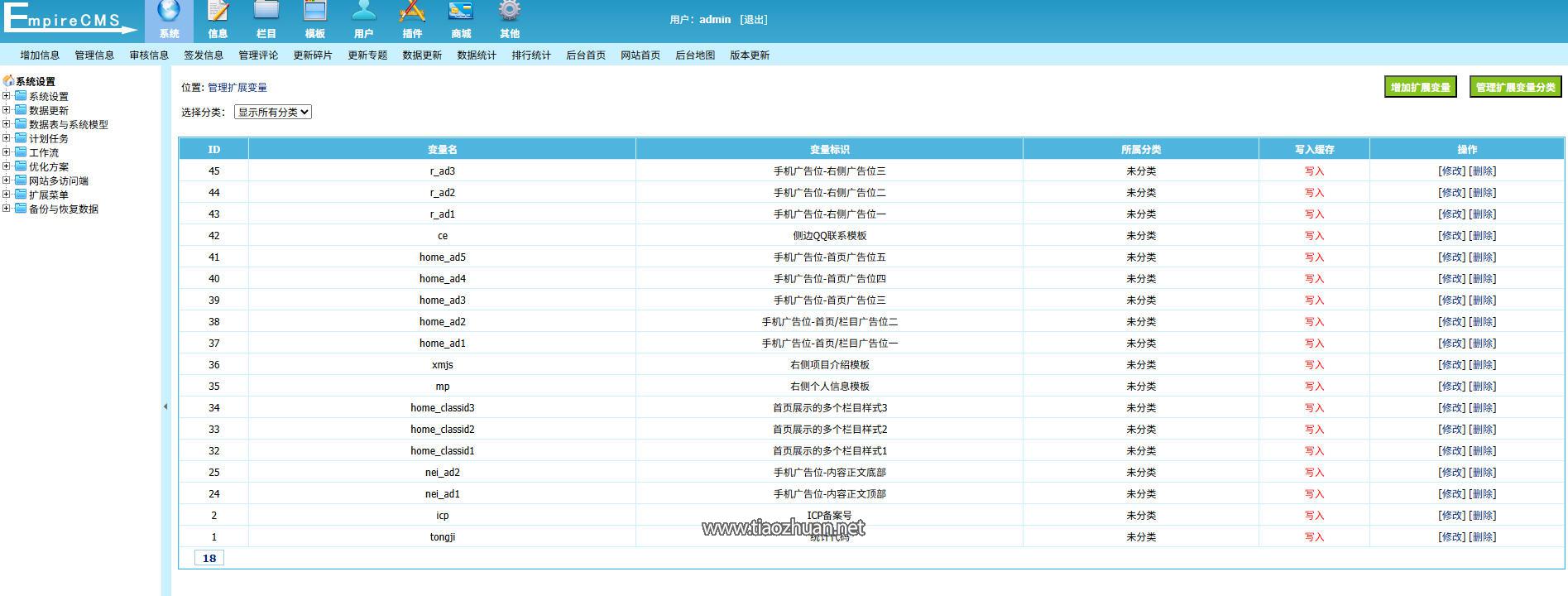Viewport: 1568px width, 596px height.
Task: Click the 管理扩展变量分类 button
Action: click(x=1515, y=87)
